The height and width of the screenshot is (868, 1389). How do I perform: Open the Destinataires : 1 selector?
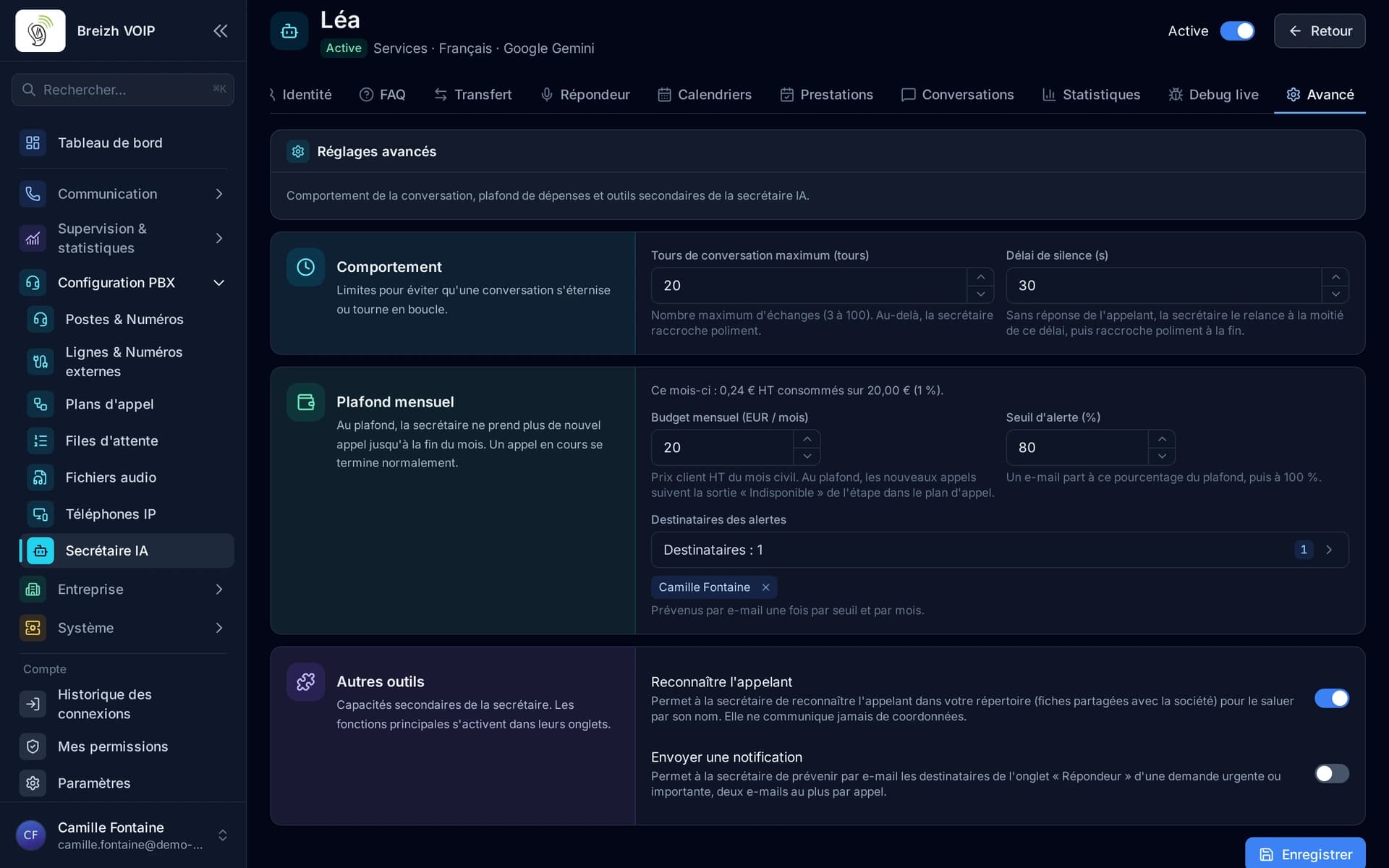pos(1000,550)
